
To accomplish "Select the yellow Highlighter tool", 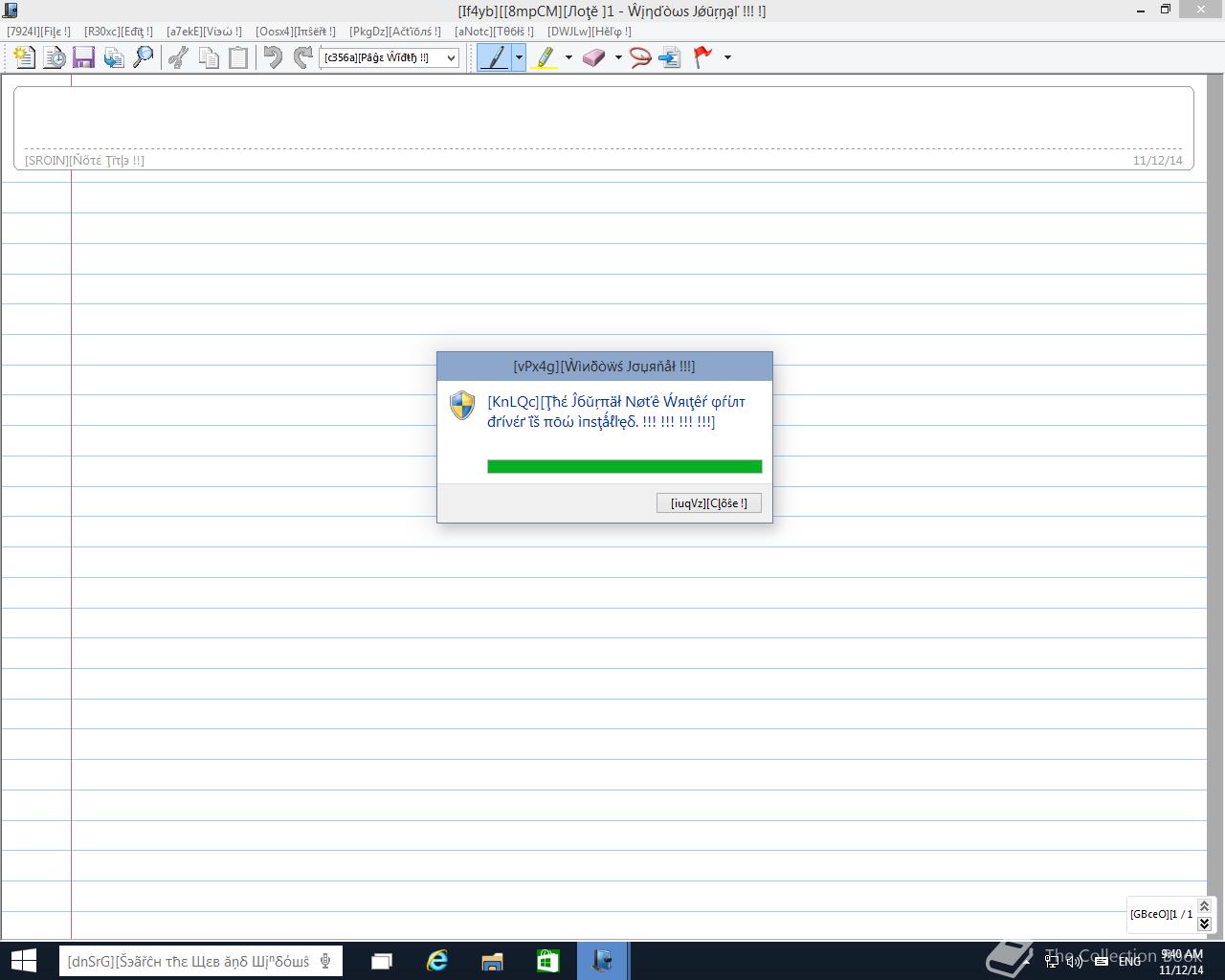I will [545, 57].
